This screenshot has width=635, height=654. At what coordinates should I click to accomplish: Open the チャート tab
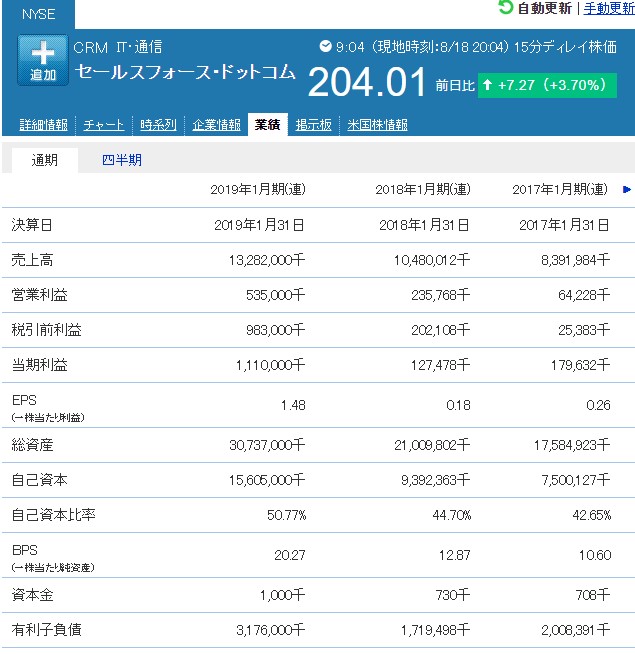tap(103, 125)
